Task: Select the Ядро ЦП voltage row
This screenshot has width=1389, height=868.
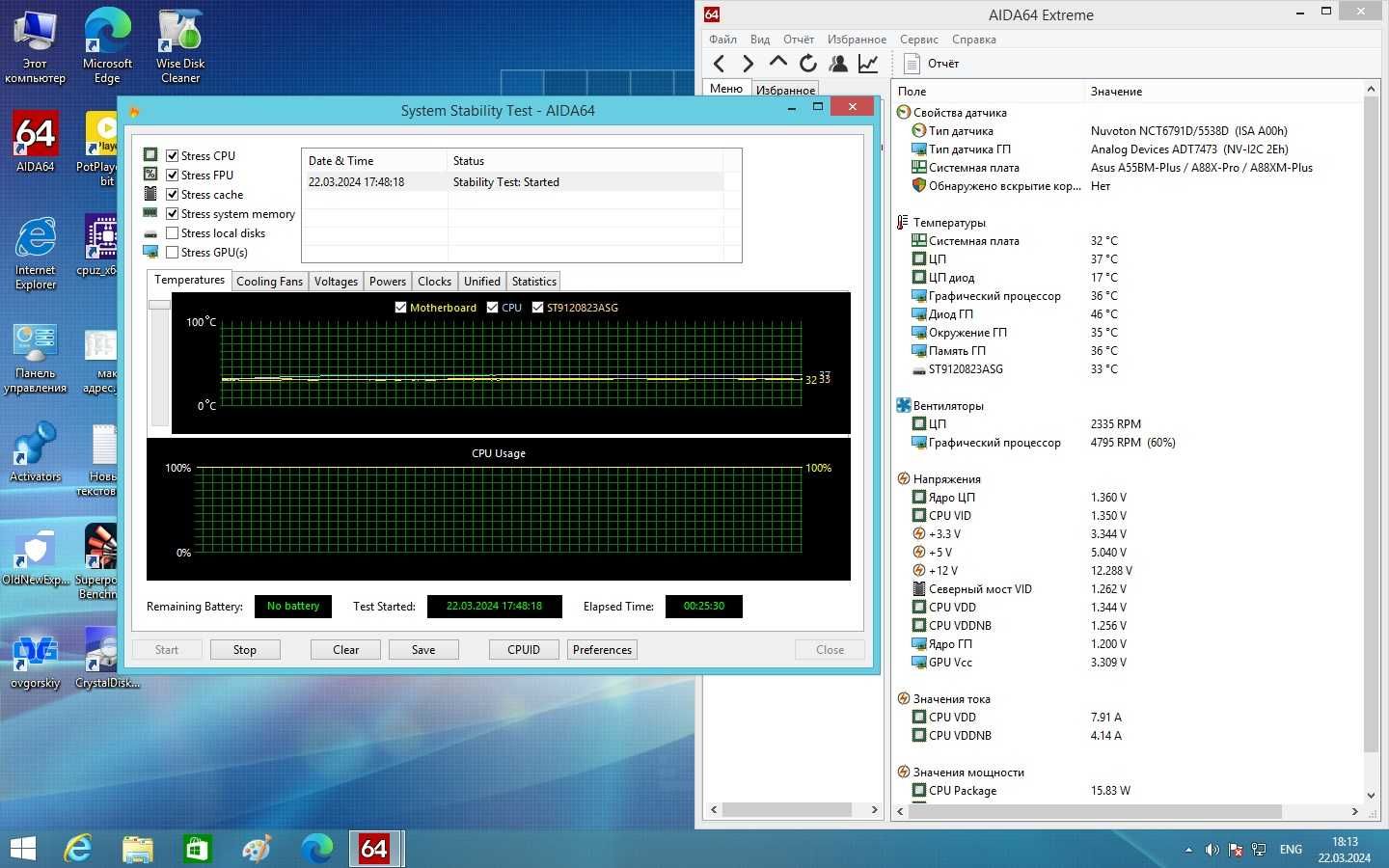Action: [x=1129, y=498]
